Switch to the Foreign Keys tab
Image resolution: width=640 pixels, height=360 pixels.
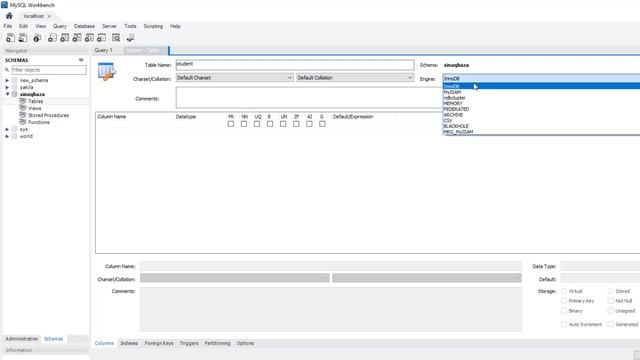click(159, 343)
